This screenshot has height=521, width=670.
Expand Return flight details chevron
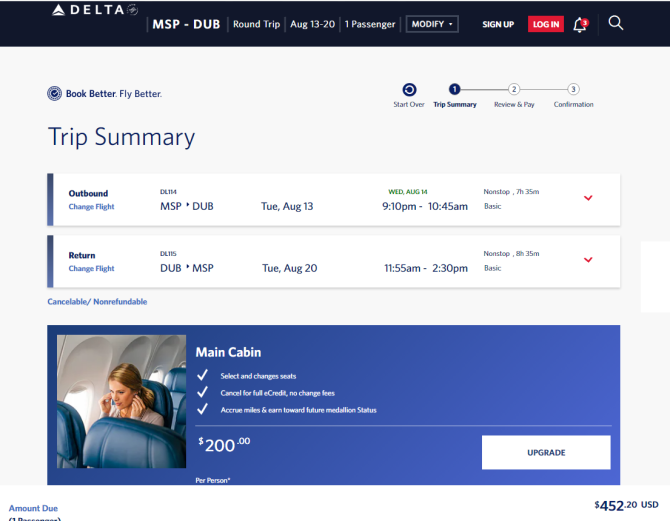[588, 260]
